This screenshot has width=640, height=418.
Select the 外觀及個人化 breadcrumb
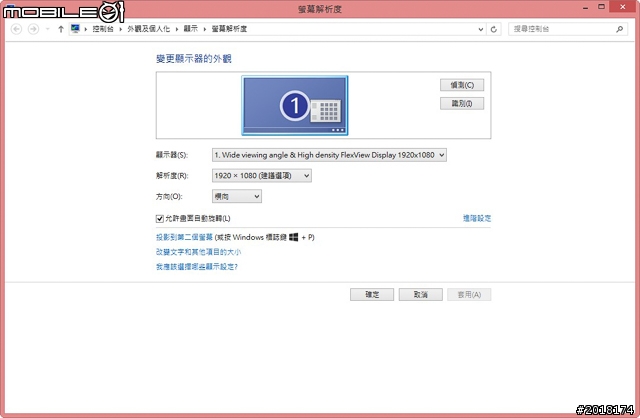[149, 29]
